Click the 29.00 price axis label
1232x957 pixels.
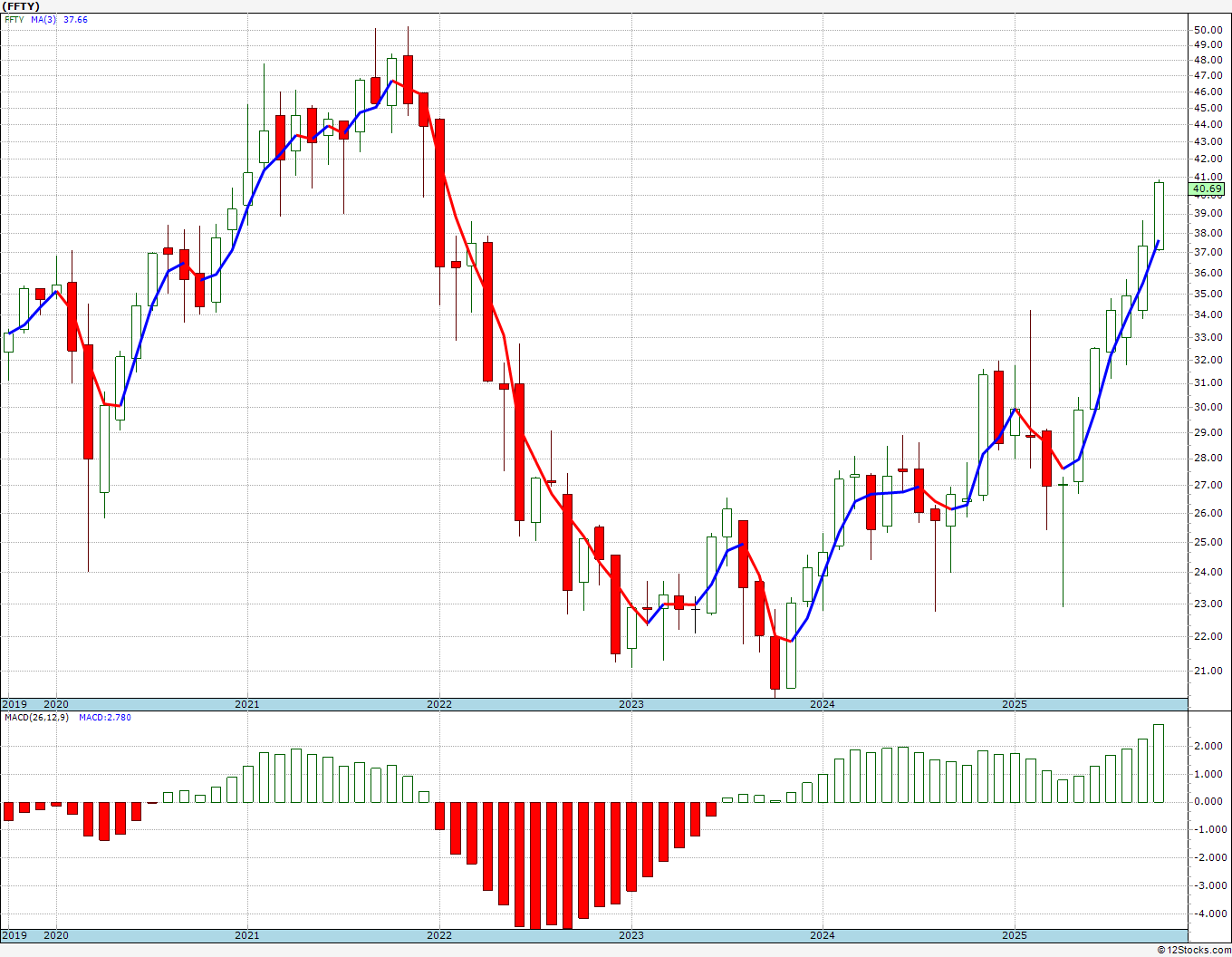pos(1208,432)
